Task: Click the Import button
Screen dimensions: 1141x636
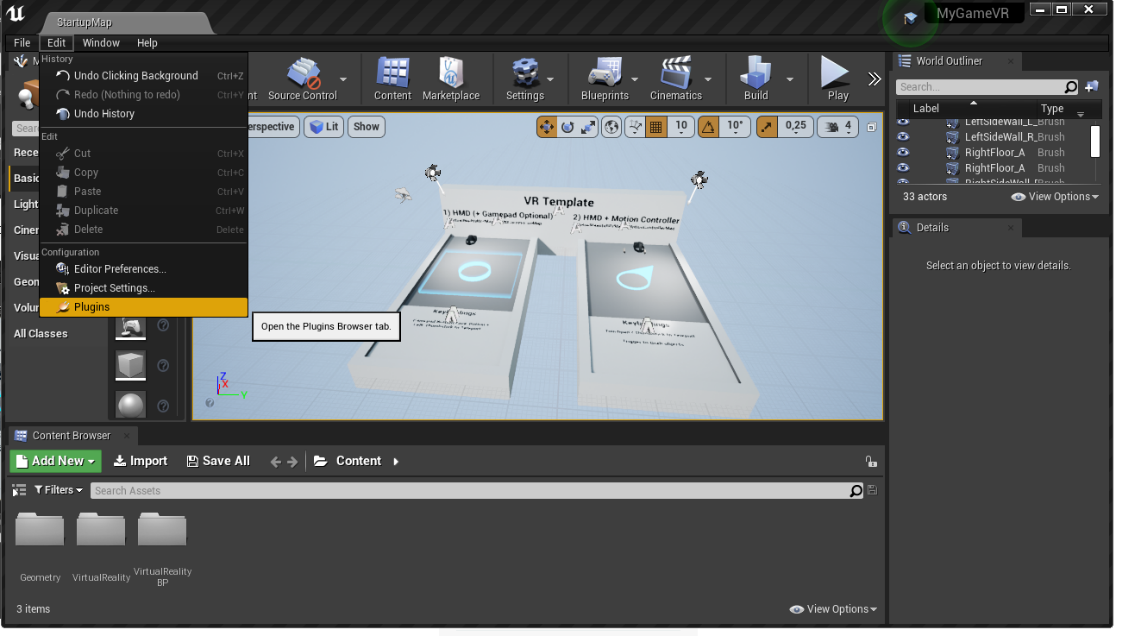Action: [x=140, y=461]
